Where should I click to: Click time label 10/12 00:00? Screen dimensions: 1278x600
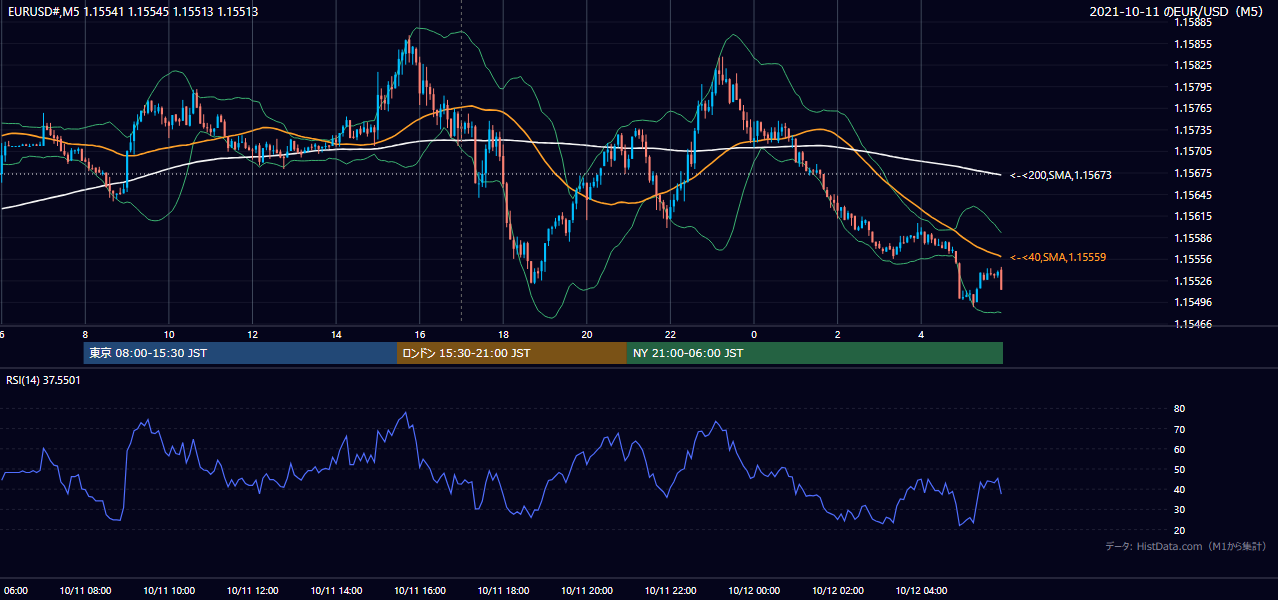tap(754, 590)
